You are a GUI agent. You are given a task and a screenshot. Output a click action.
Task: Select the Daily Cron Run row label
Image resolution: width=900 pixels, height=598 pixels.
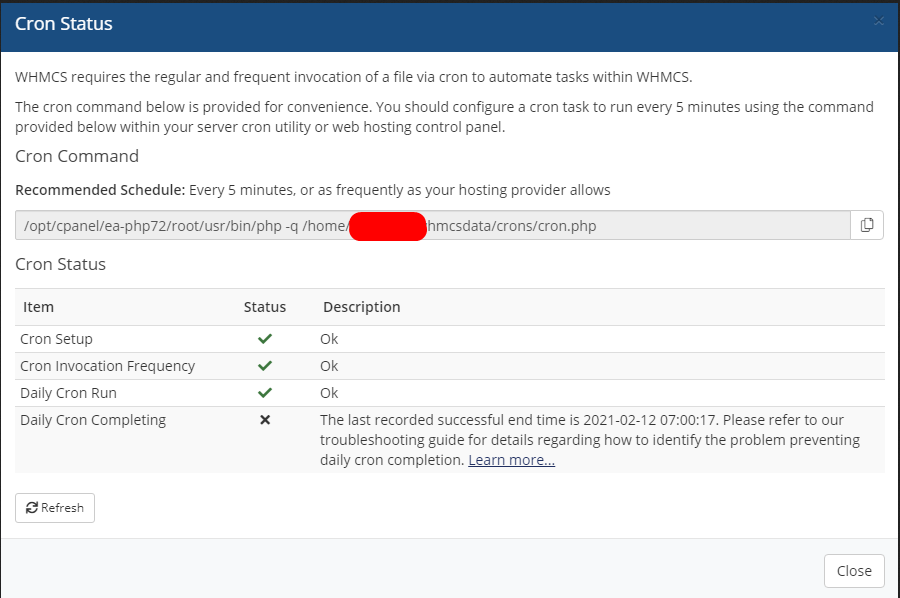pyautogui.click(x=68, y=393)
